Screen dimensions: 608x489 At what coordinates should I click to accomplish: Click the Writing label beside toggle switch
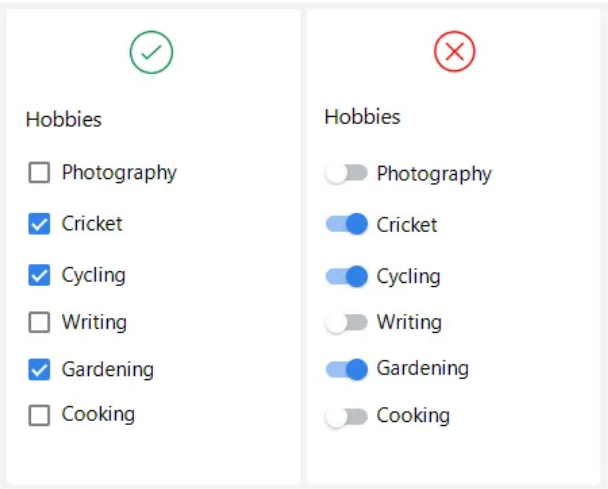click(409, 322)
